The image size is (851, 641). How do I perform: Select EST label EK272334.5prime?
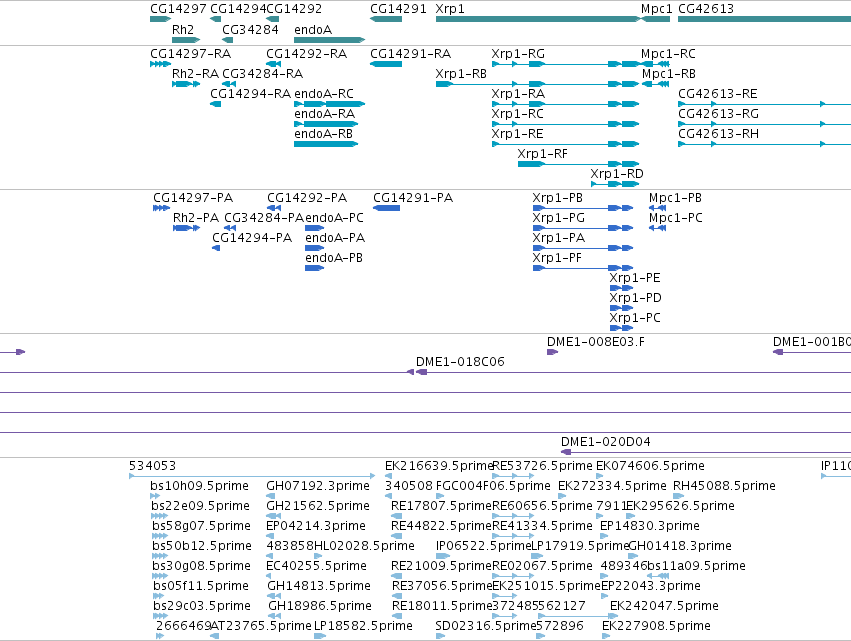coord(612,487)
